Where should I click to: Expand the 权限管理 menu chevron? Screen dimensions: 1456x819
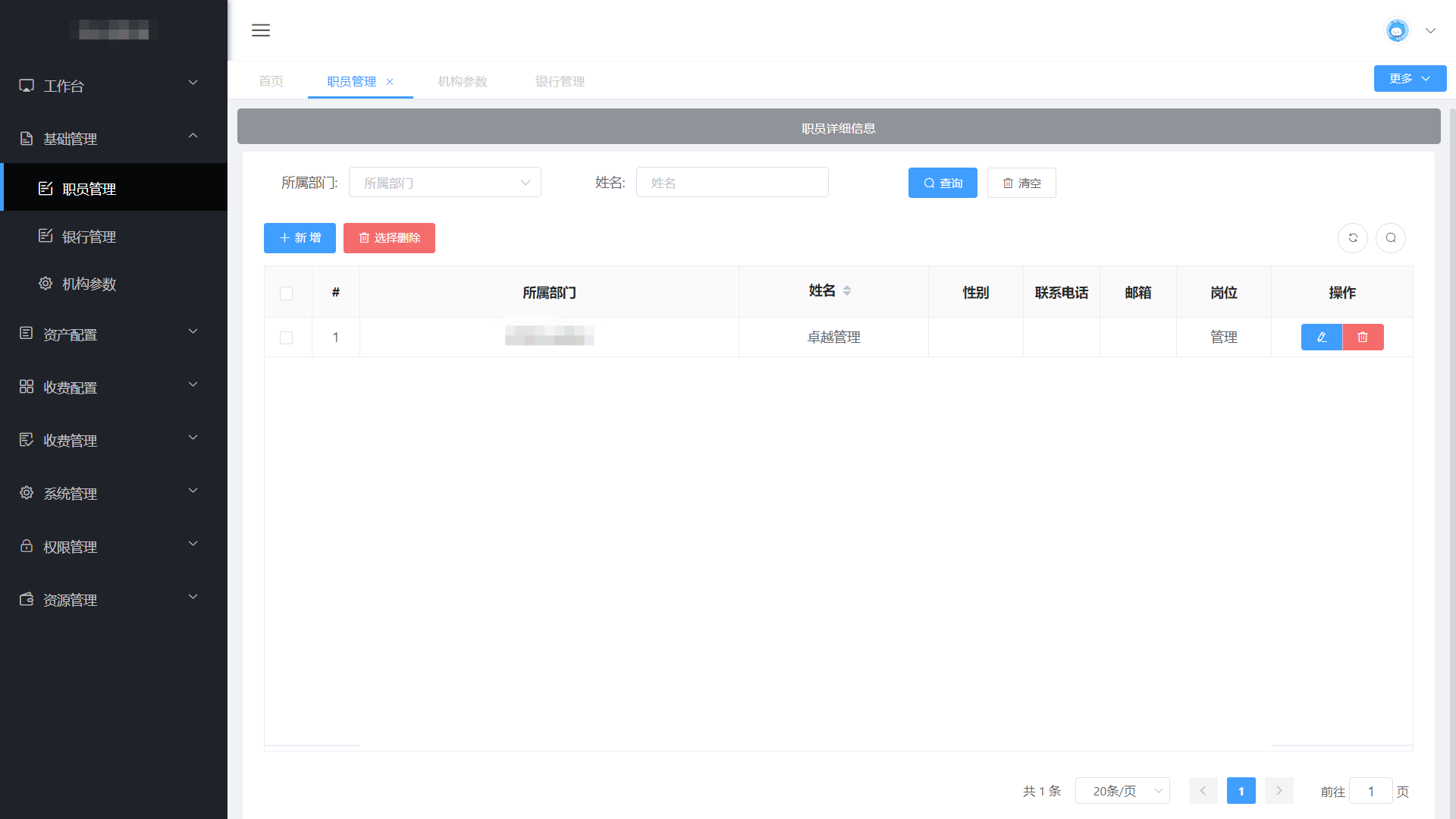(193, 544)
